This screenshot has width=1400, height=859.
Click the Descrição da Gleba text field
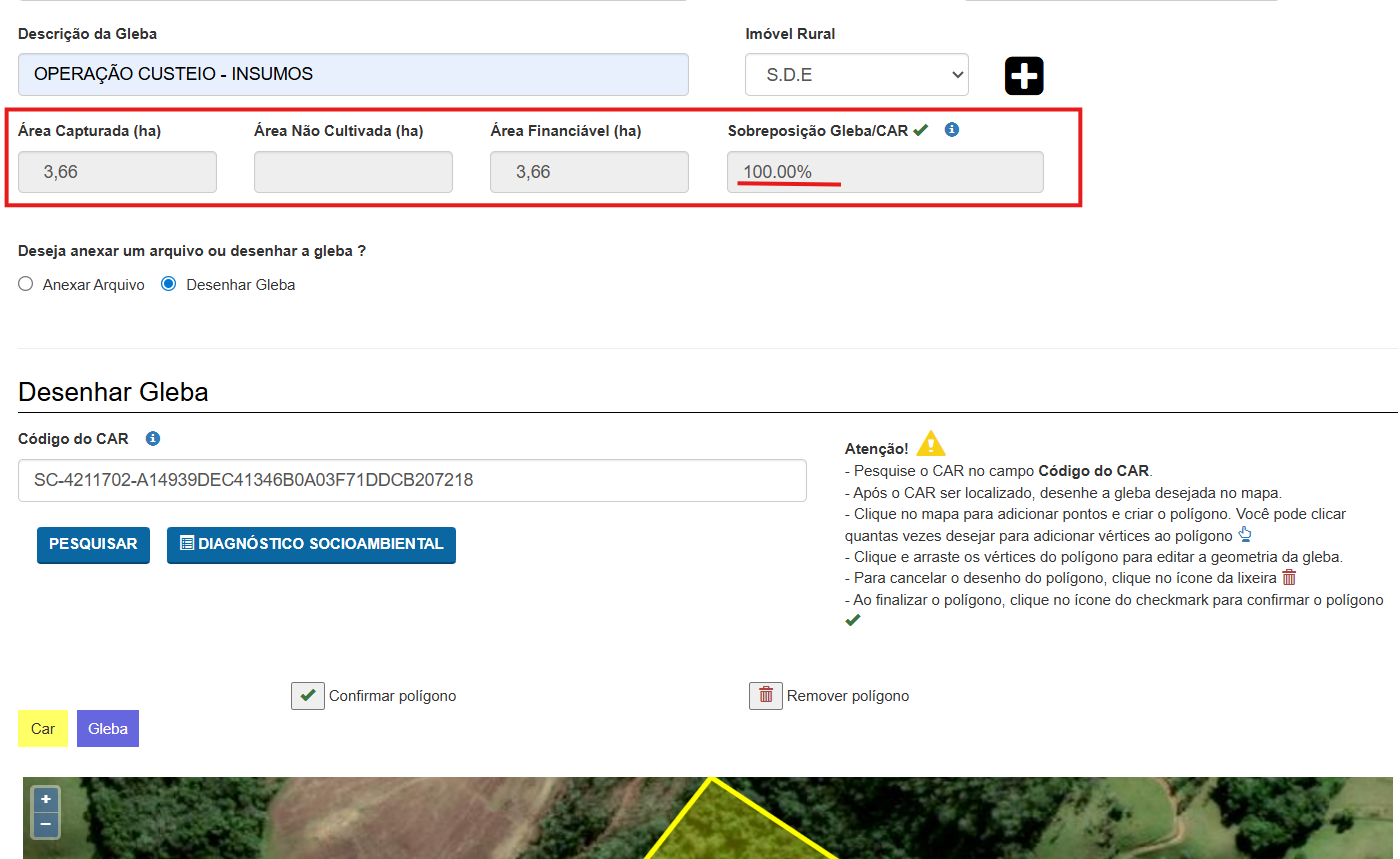coord(353,75)
